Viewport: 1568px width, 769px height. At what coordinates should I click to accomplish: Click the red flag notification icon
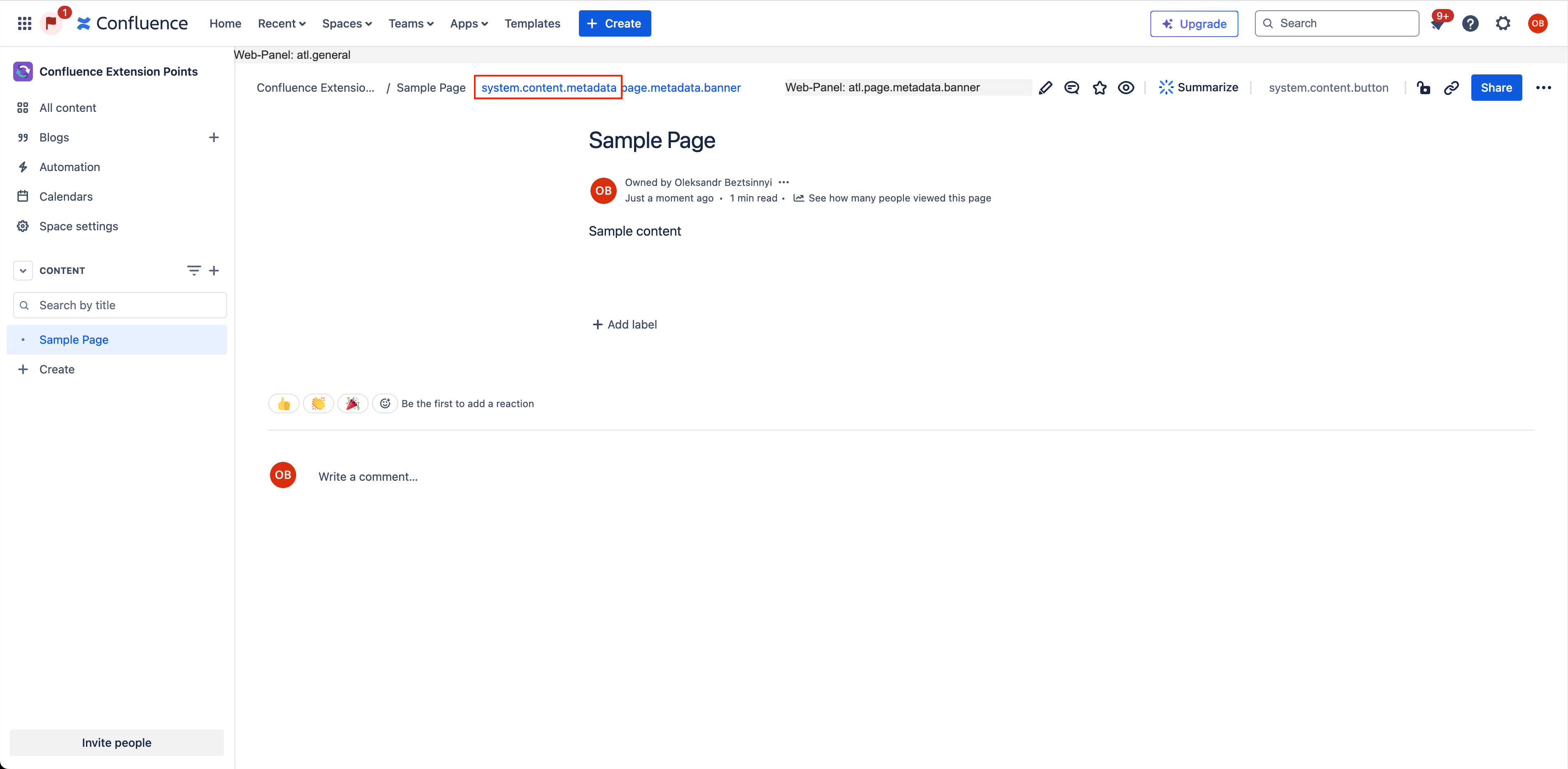point(51,23)
